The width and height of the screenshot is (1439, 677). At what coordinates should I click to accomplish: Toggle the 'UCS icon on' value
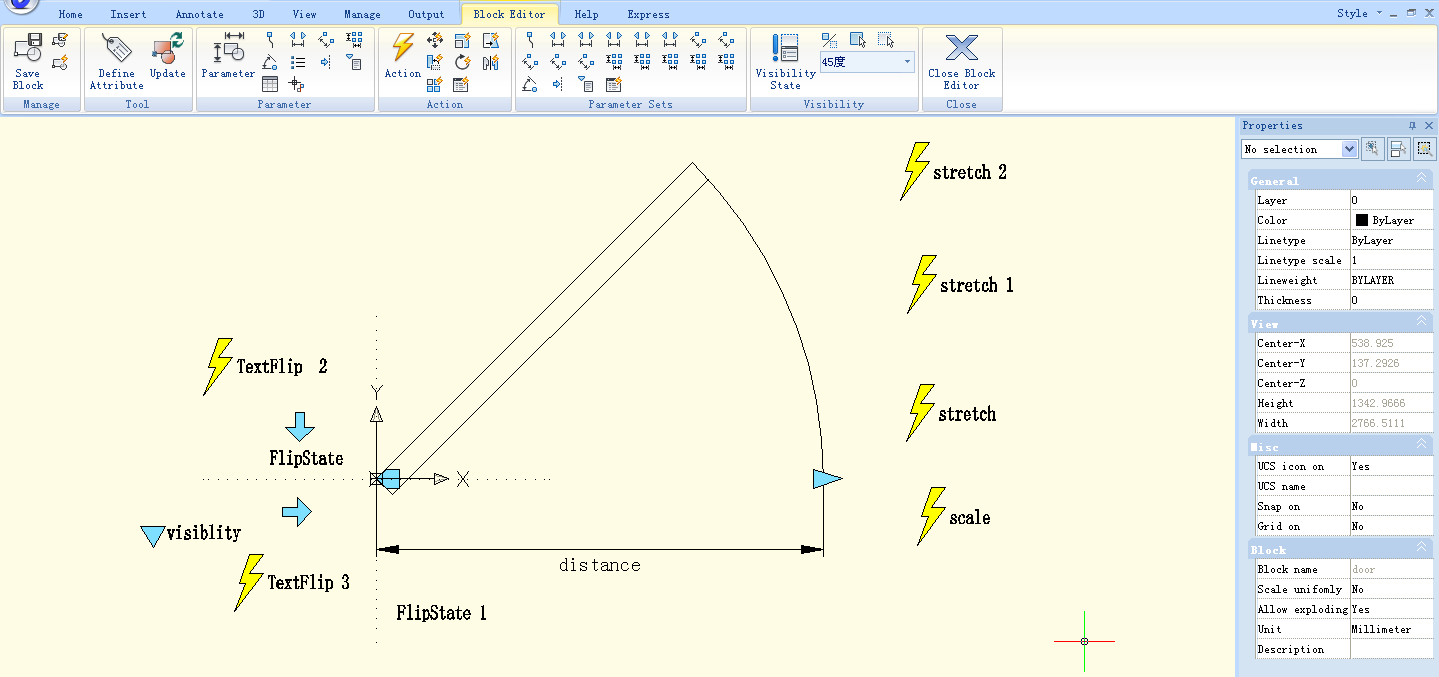[x=1390, y=466]
